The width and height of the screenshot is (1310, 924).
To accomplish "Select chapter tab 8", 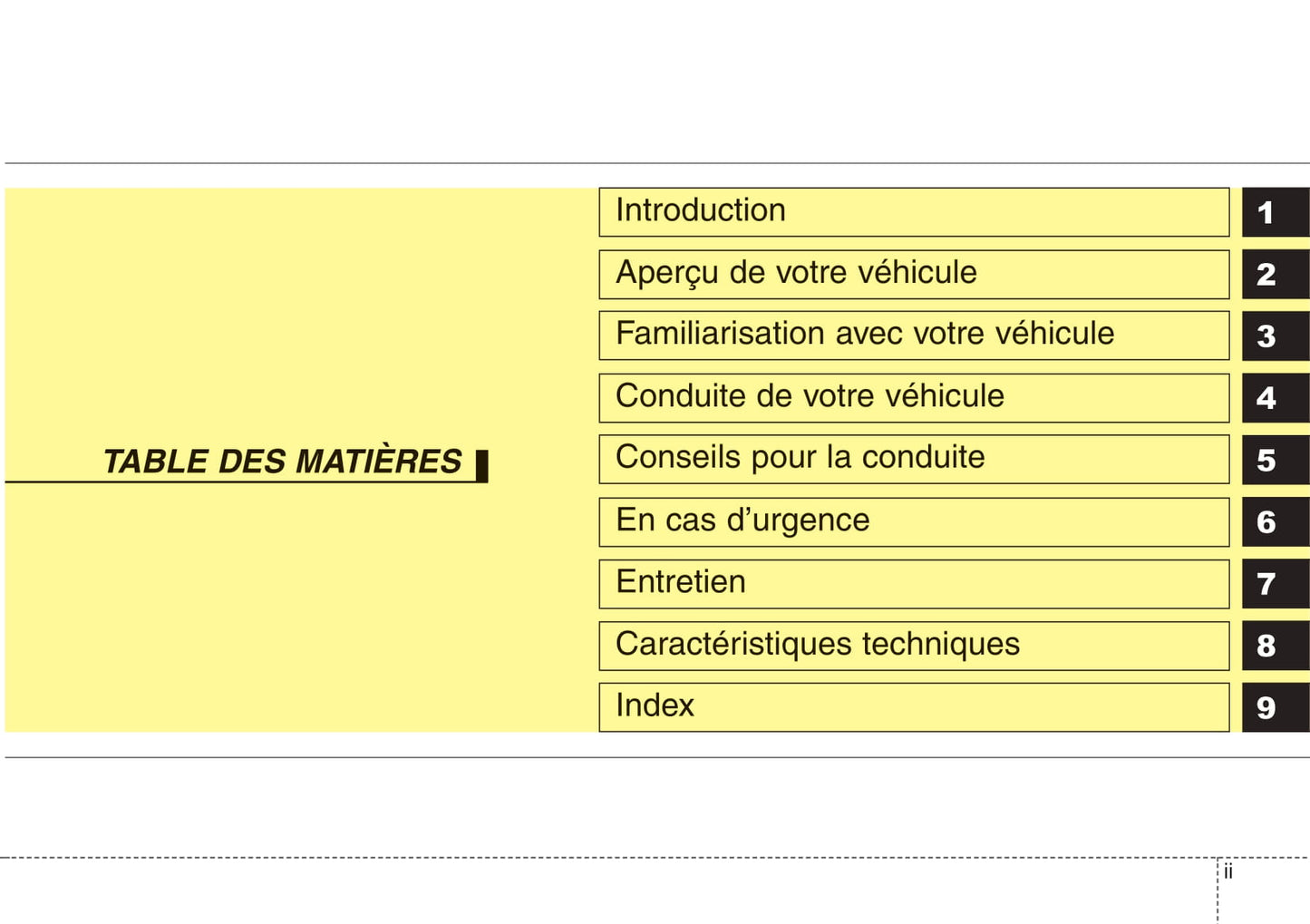I will 1274,646.
